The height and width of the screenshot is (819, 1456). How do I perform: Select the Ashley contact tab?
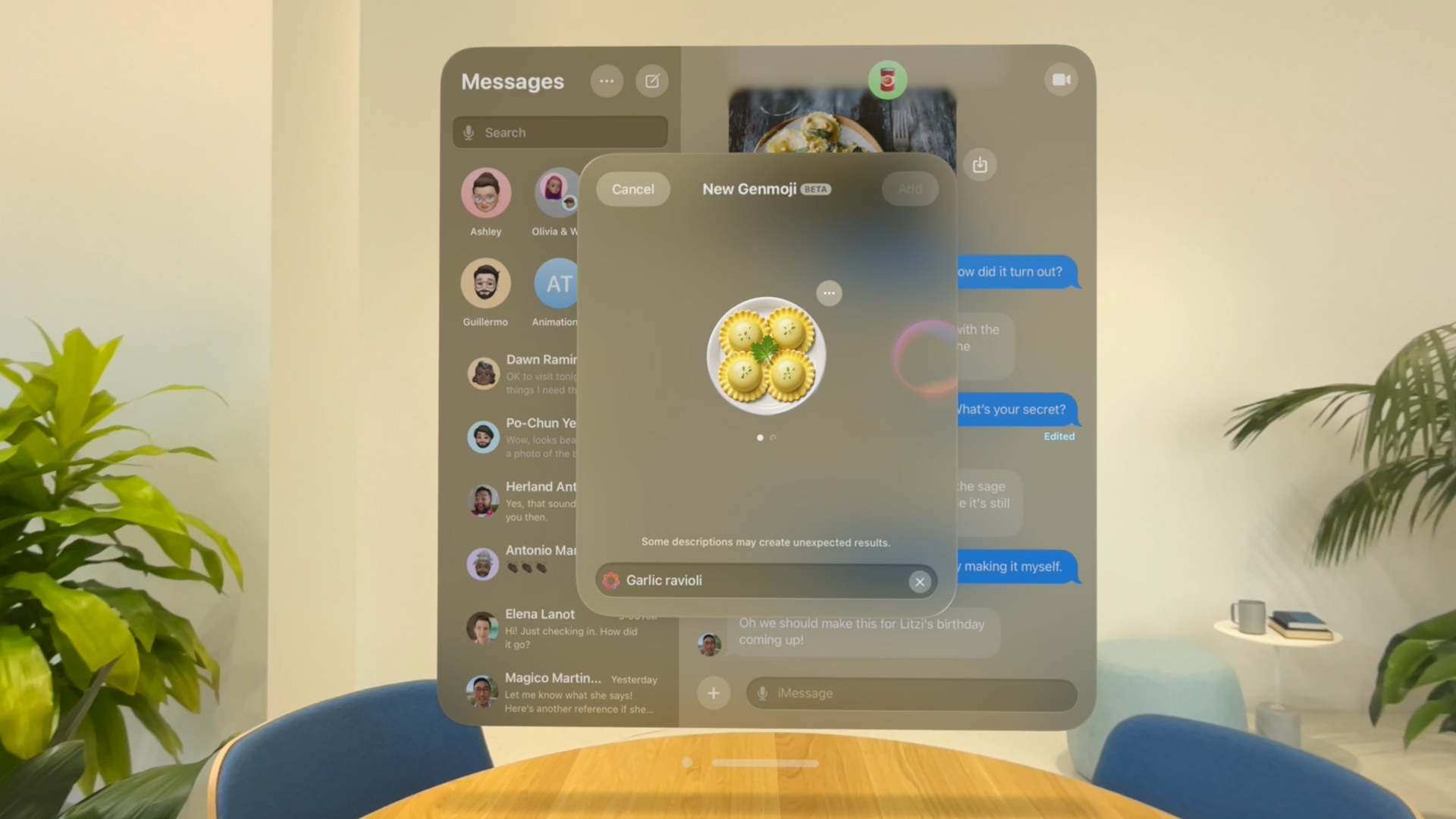[x=485, y=202]
